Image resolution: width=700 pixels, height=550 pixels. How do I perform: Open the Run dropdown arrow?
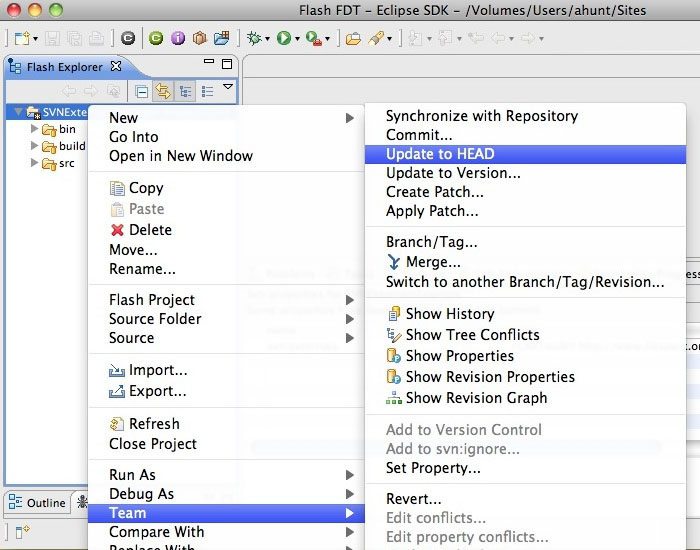tap(297, 39)
